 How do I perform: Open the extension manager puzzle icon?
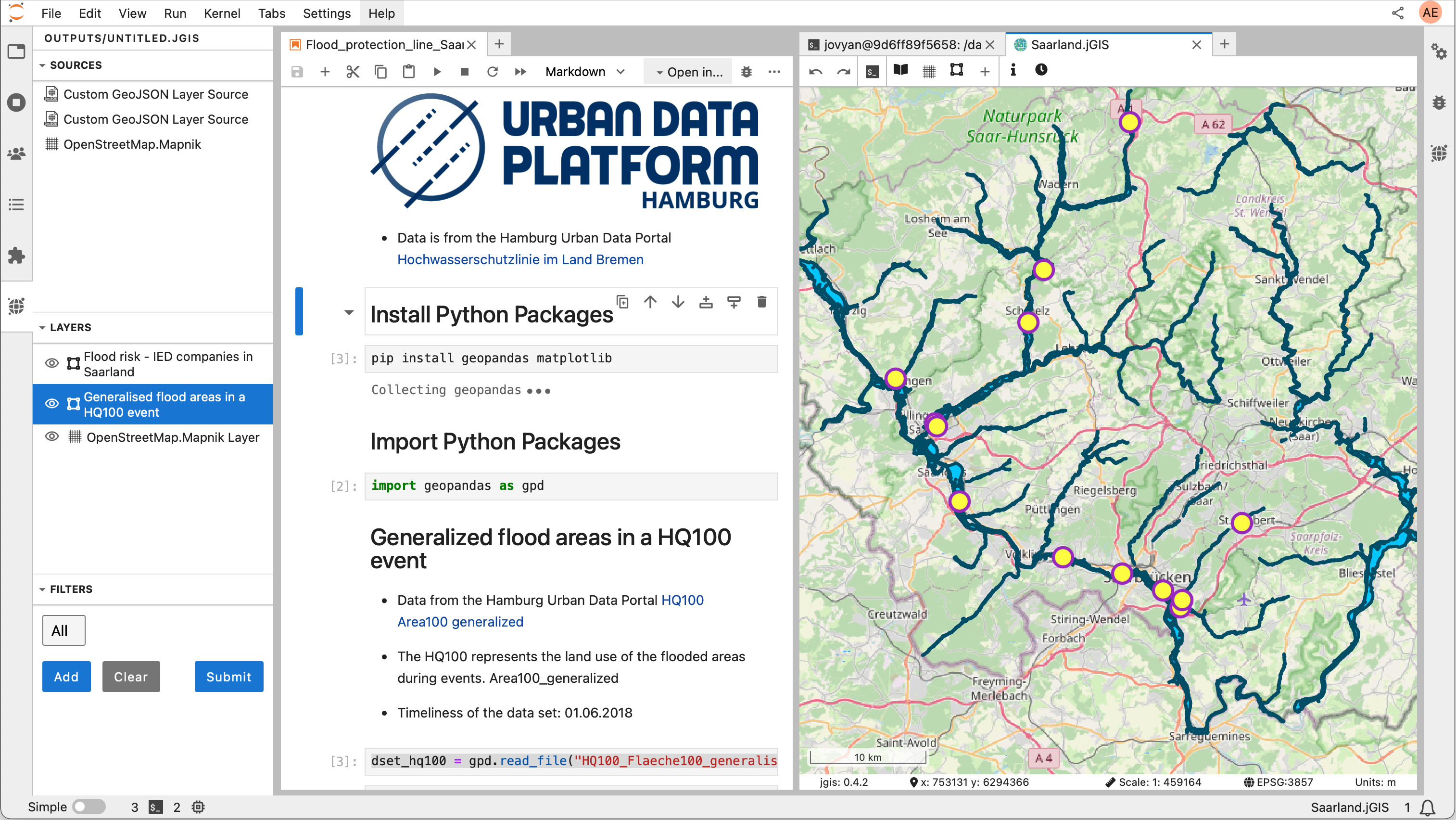tap(16, 255)
